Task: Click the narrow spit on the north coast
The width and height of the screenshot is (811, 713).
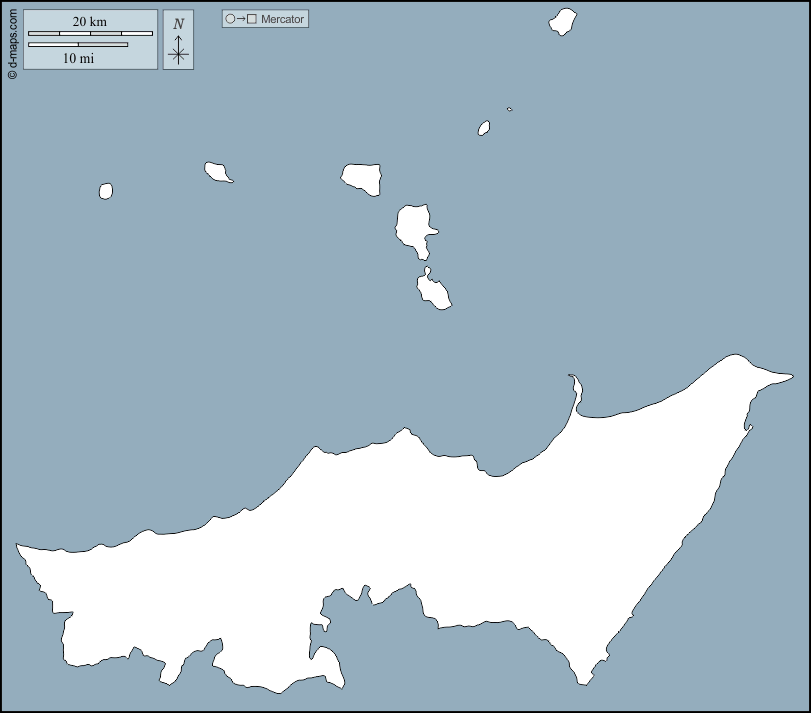Action: pos(575,392)
